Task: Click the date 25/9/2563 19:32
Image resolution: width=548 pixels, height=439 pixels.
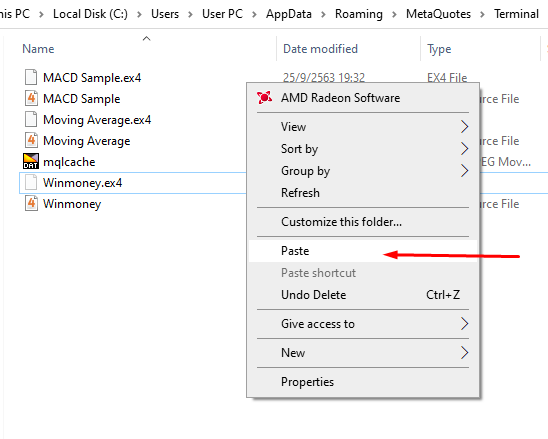Action: (x=324, y=77)
